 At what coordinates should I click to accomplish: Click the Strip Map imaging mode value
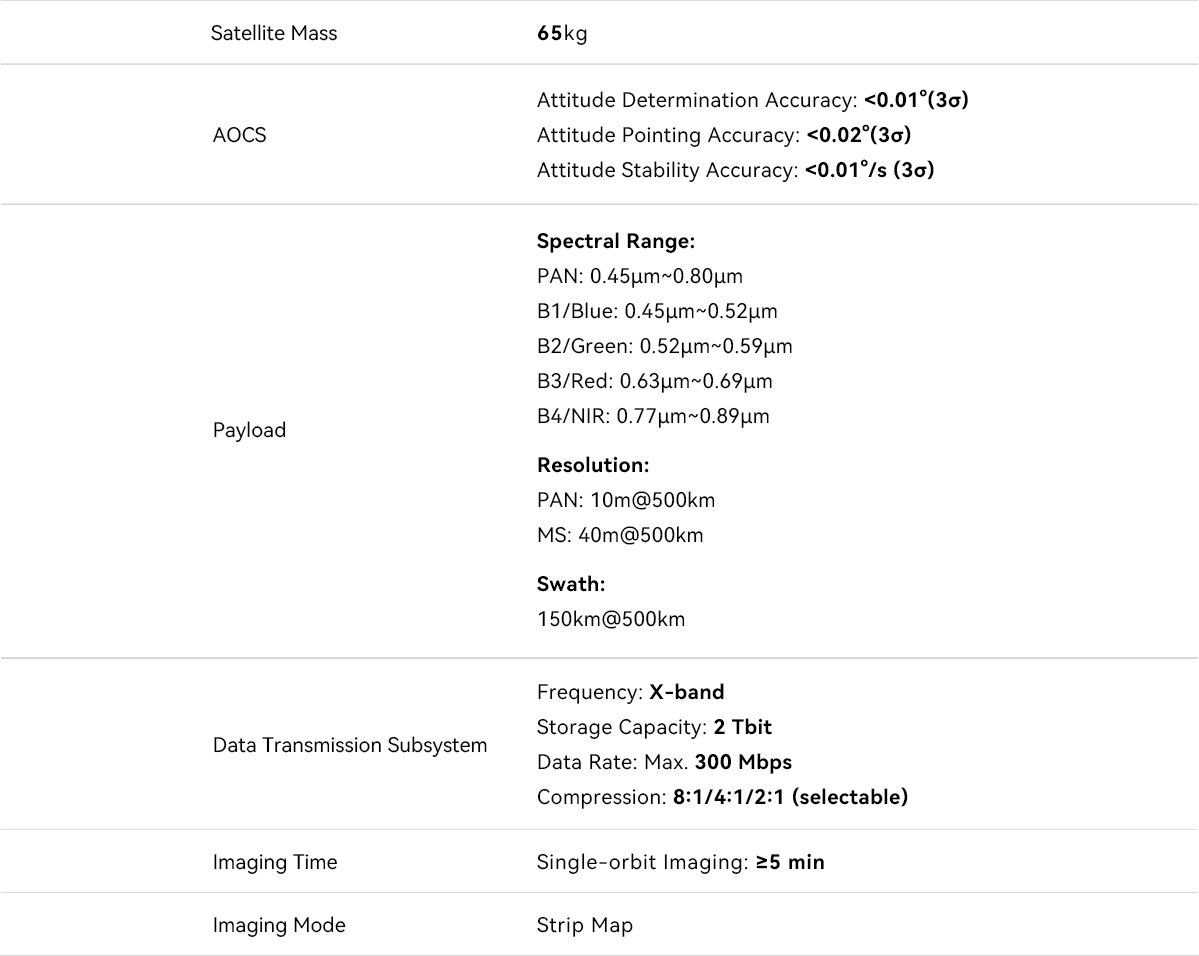[x=585, y=925]
